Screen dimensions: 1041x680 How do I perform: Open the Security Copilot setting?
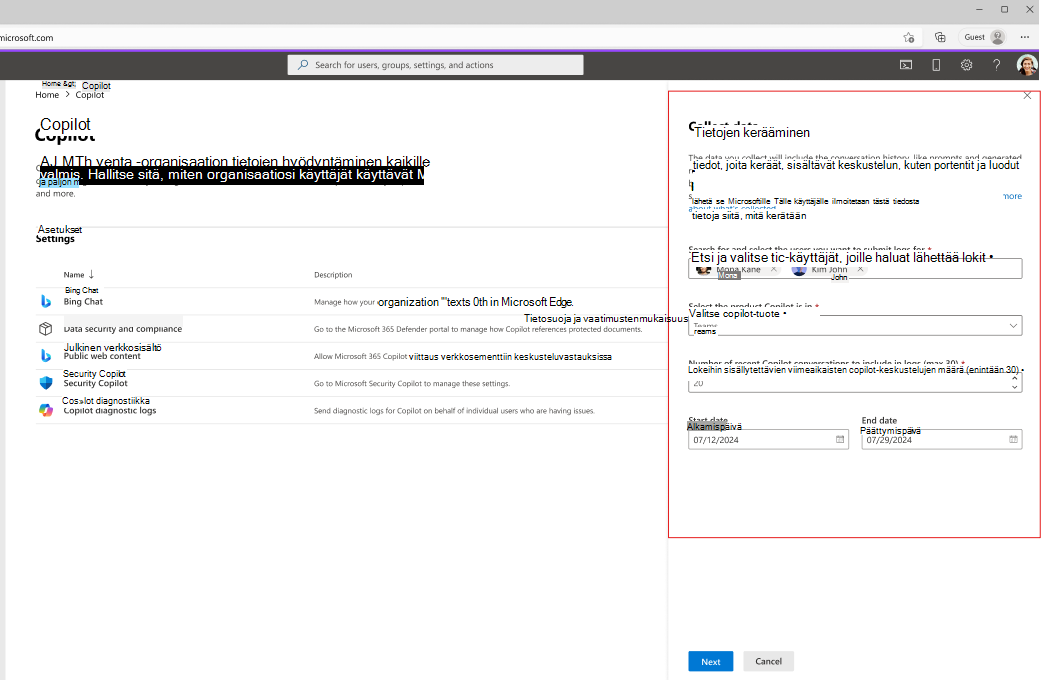pyautogui.click(x=96, y=383)
